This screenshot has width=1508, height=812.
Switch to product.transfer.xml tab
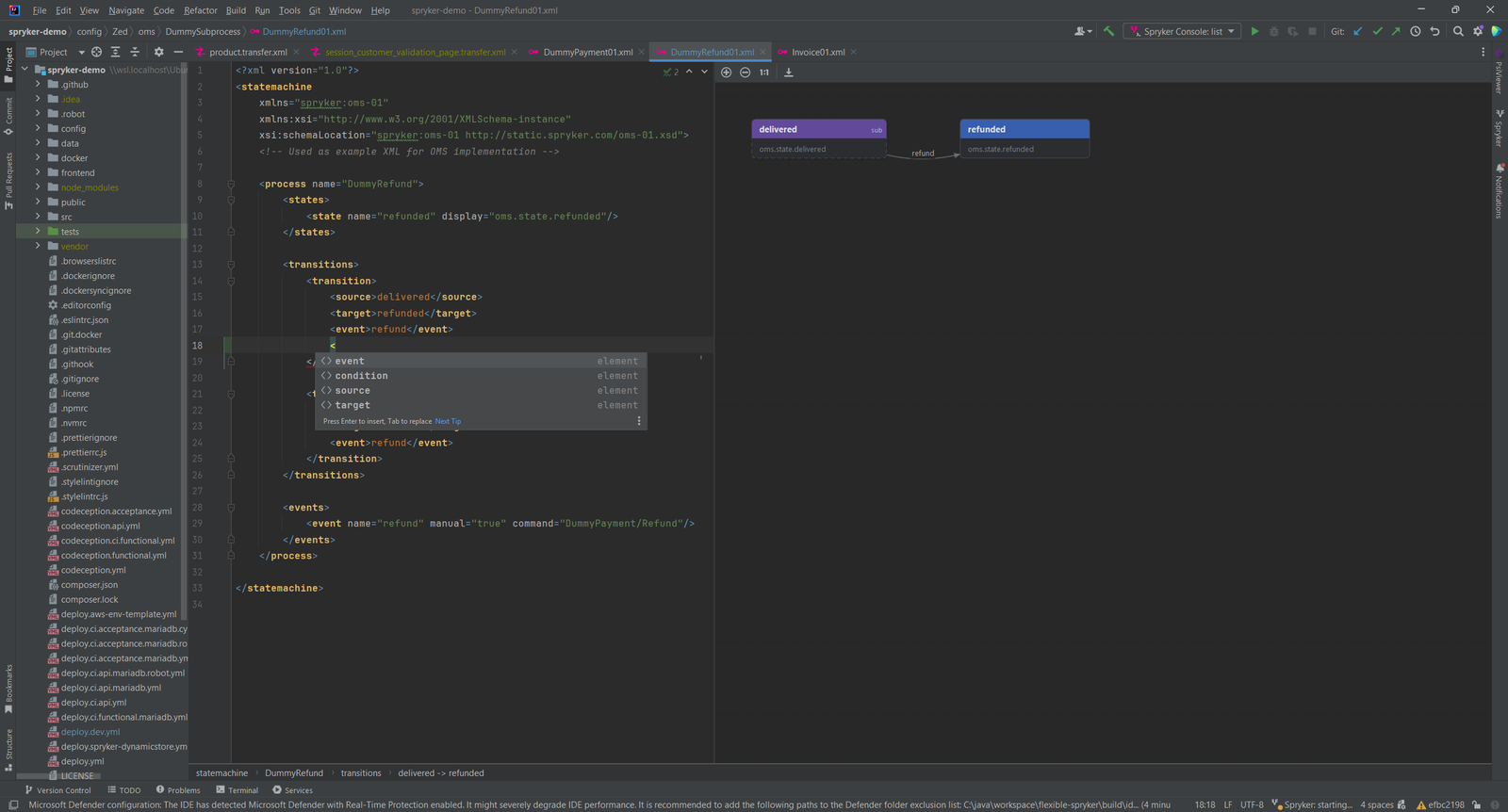pos(248,52)
